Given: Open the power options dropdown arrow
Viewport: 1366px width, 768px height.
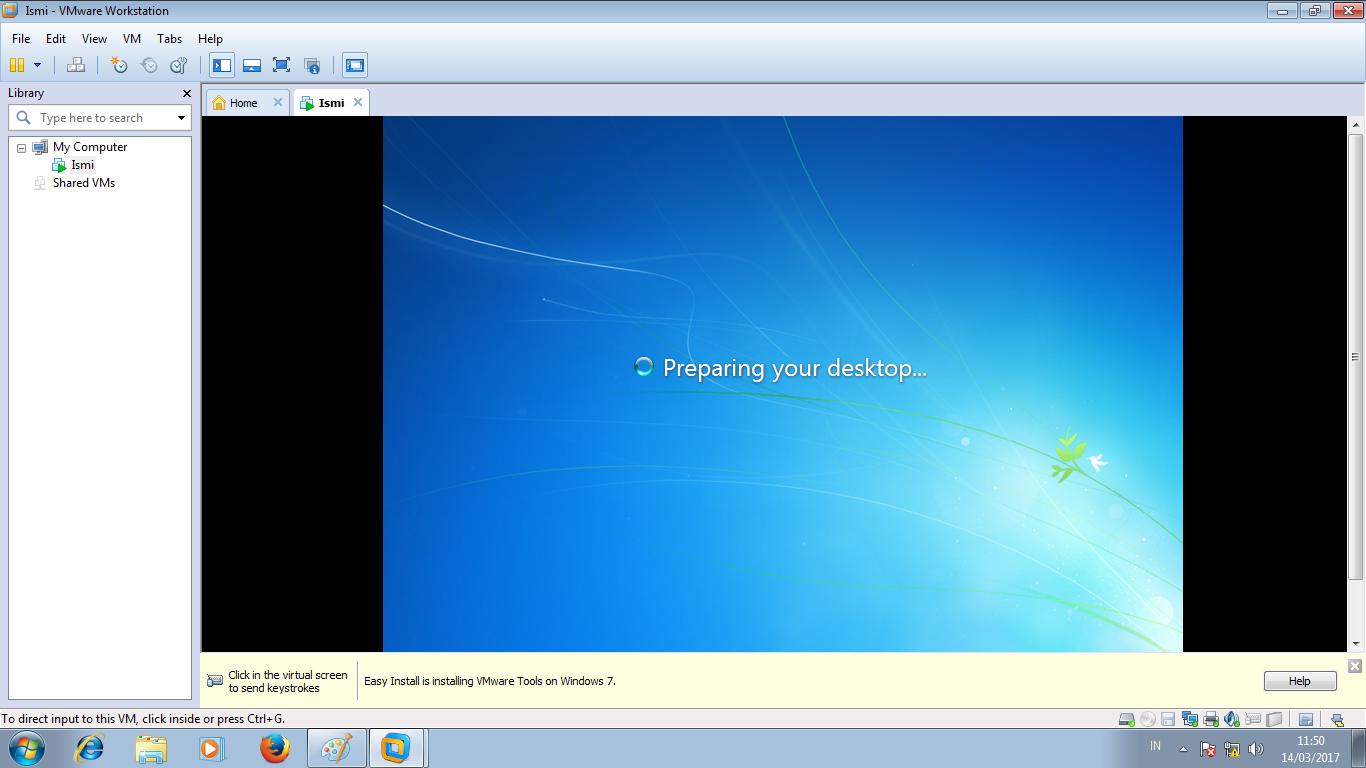Looking at the screenshot, I should 38,65.
